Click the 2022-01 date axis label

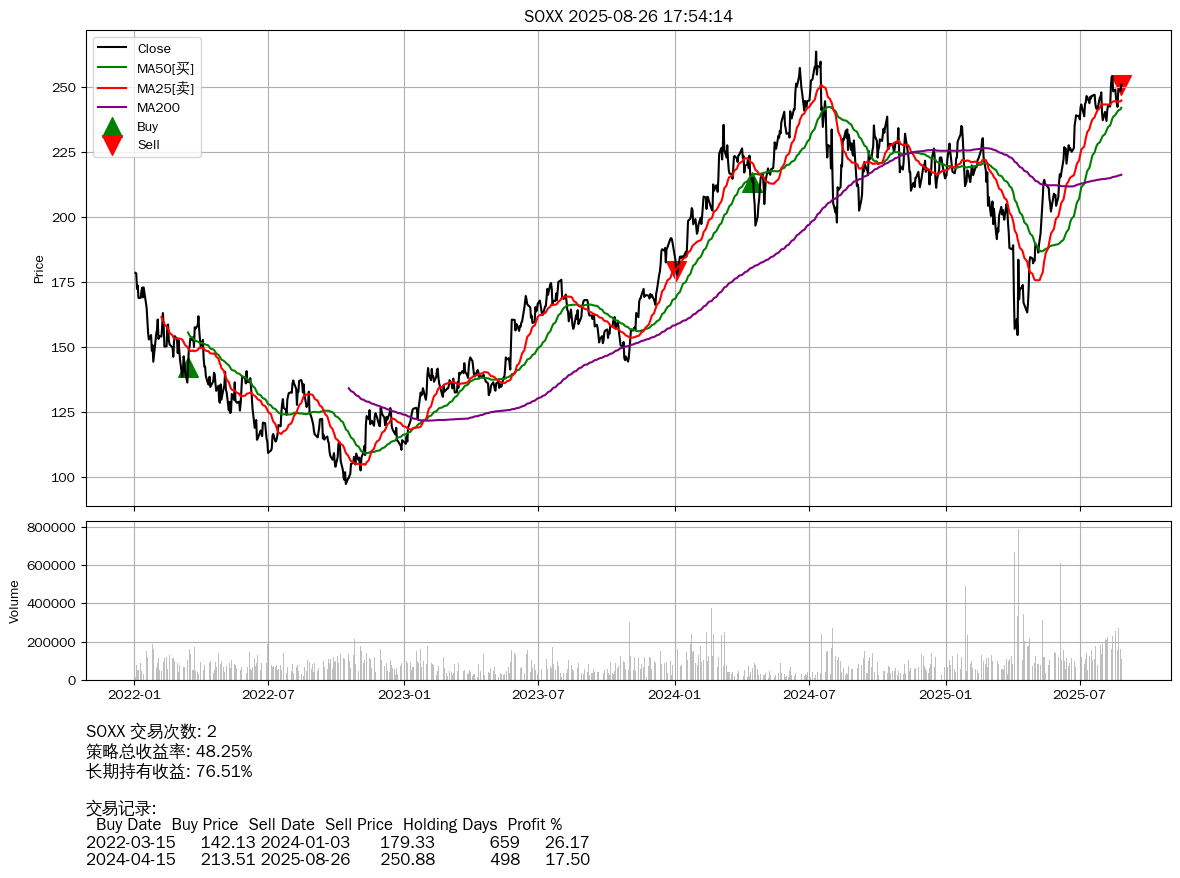(x=134, y=695)
